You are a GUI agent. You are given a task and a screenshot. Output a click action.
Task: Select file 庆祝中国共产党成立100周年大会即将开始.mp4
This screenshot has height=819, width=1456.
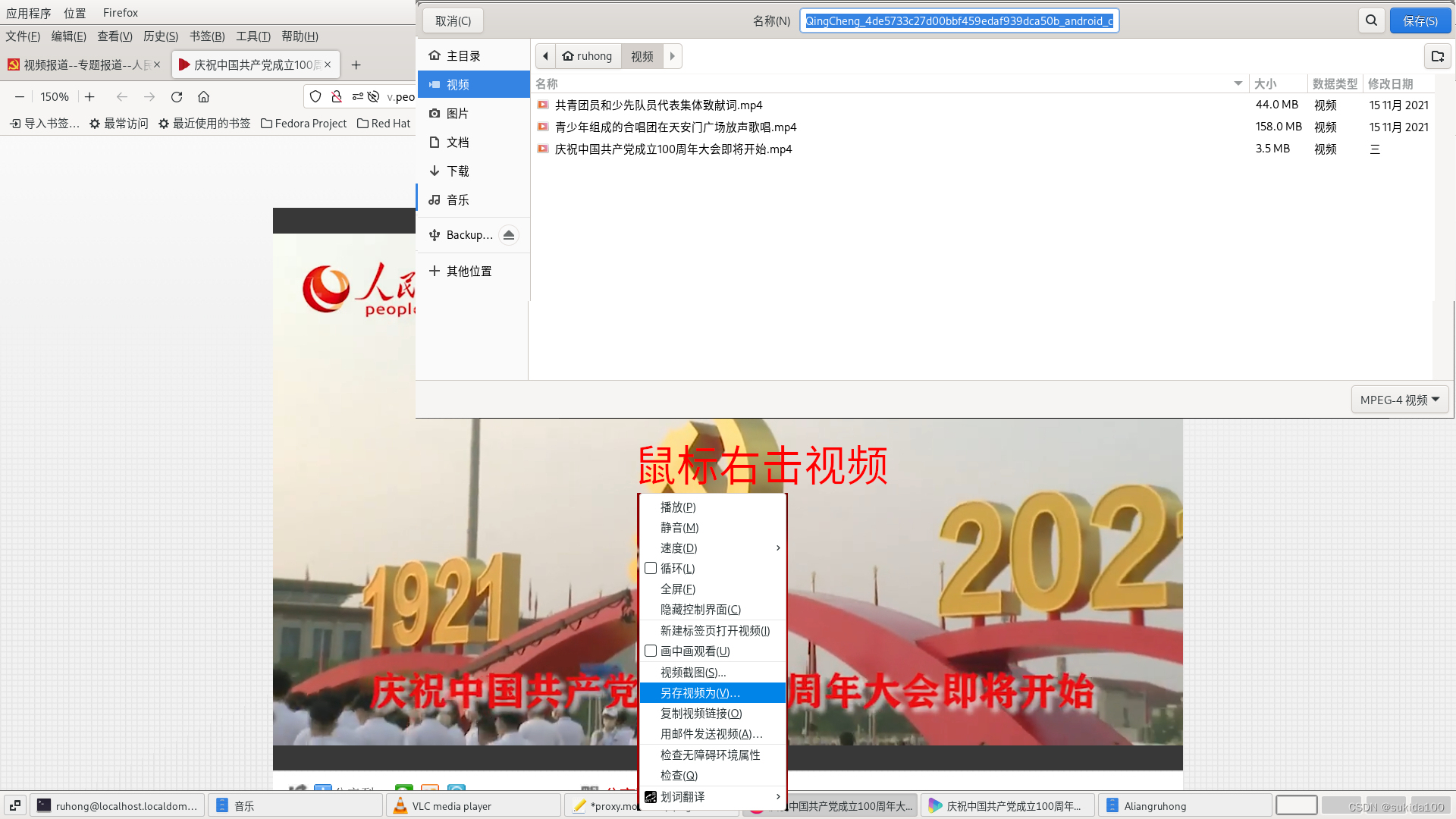pos(983,149)
